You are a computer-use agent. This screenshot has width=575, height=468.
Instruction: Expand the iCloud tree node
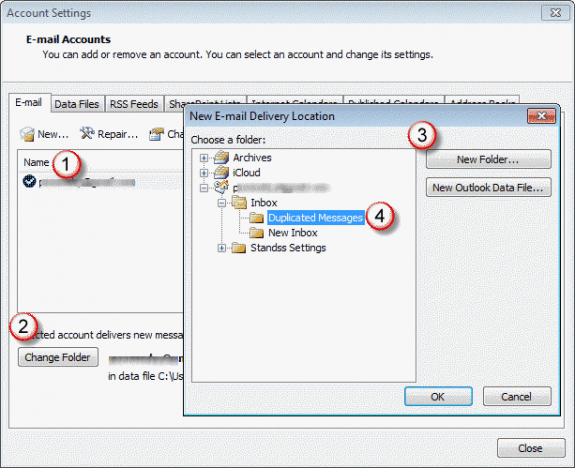[x=204, y=173]
